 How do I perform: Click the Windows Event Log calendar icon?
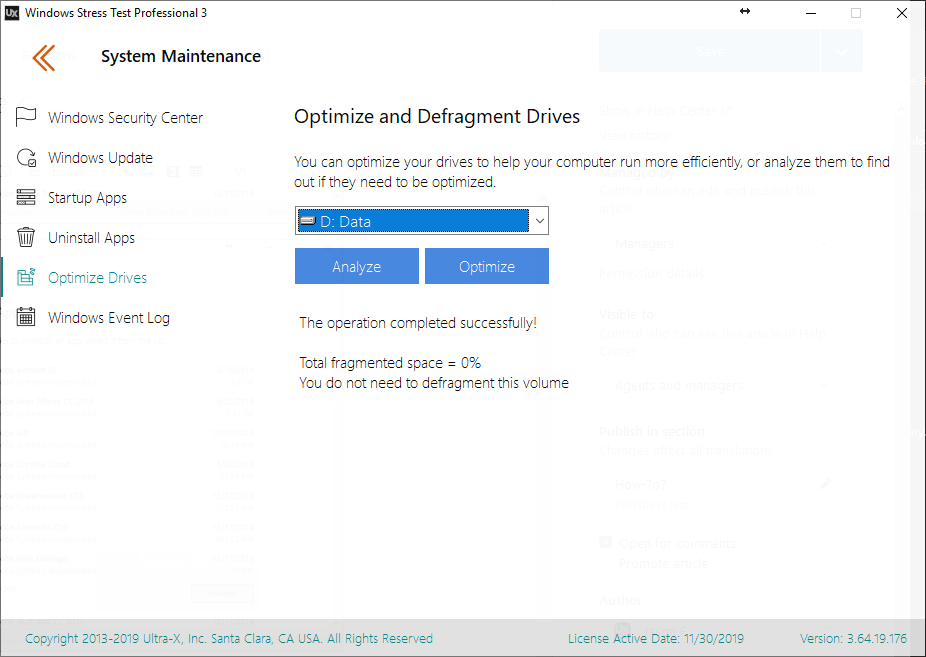pyautogui.click(x=27, y=318)
